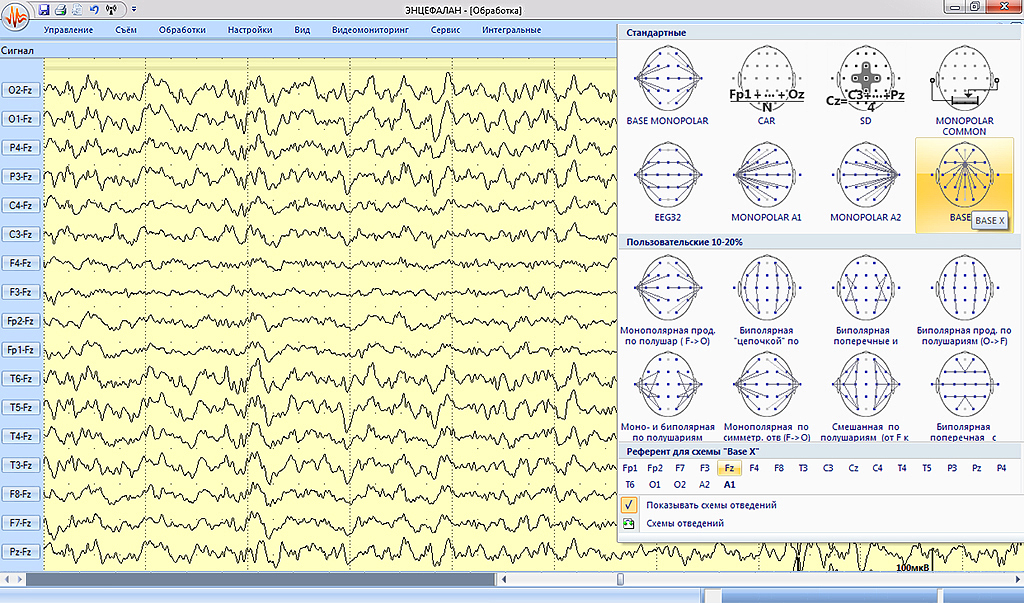Click the Print icon in quick access toolbar

pyautogui.click(x=61, y=10)
